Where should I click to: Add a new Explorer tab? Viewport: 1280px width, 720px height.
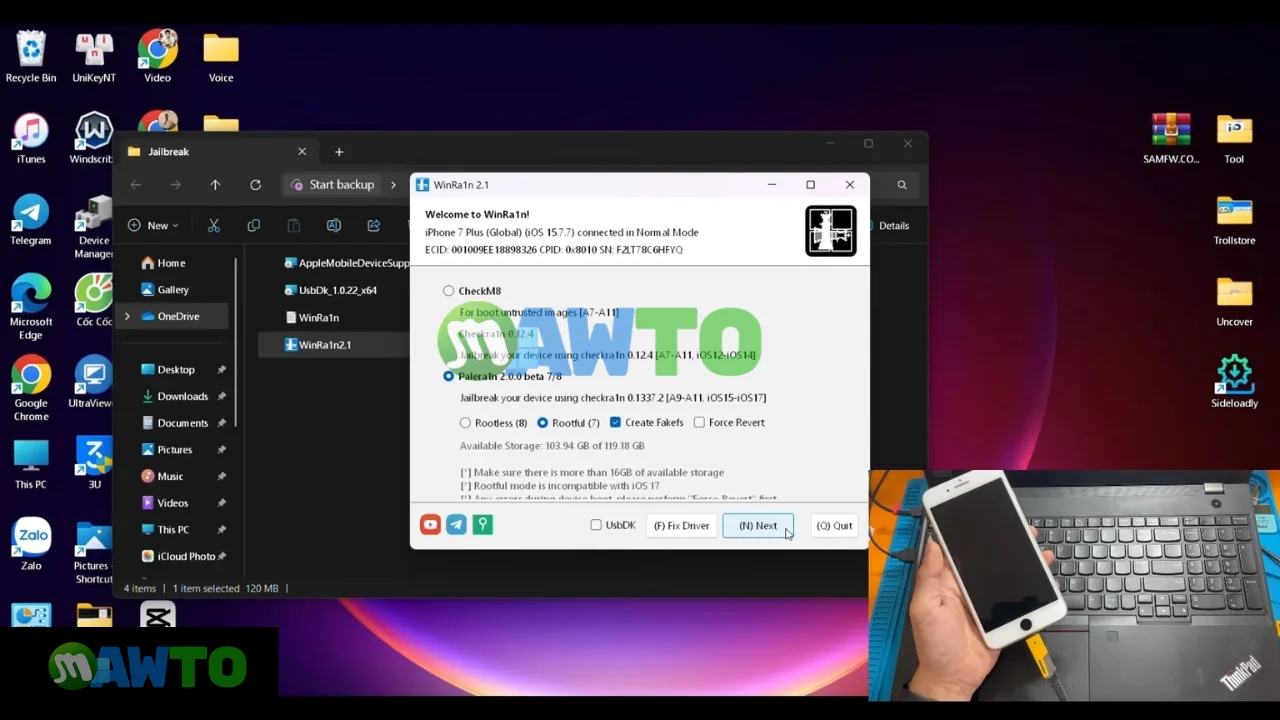(339, 152)
